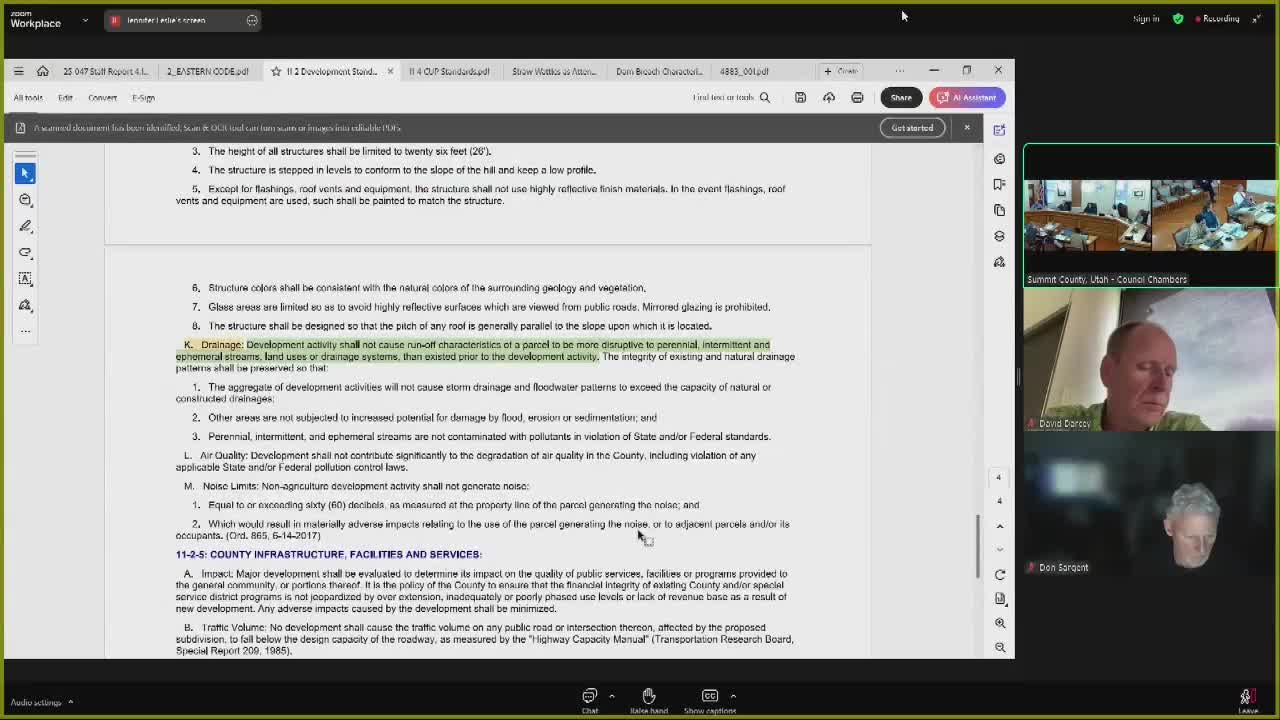The width and height of the screenshot is (1280, 720).
Task: Save the document with the disk icon
Action: (x=800, y=98)
